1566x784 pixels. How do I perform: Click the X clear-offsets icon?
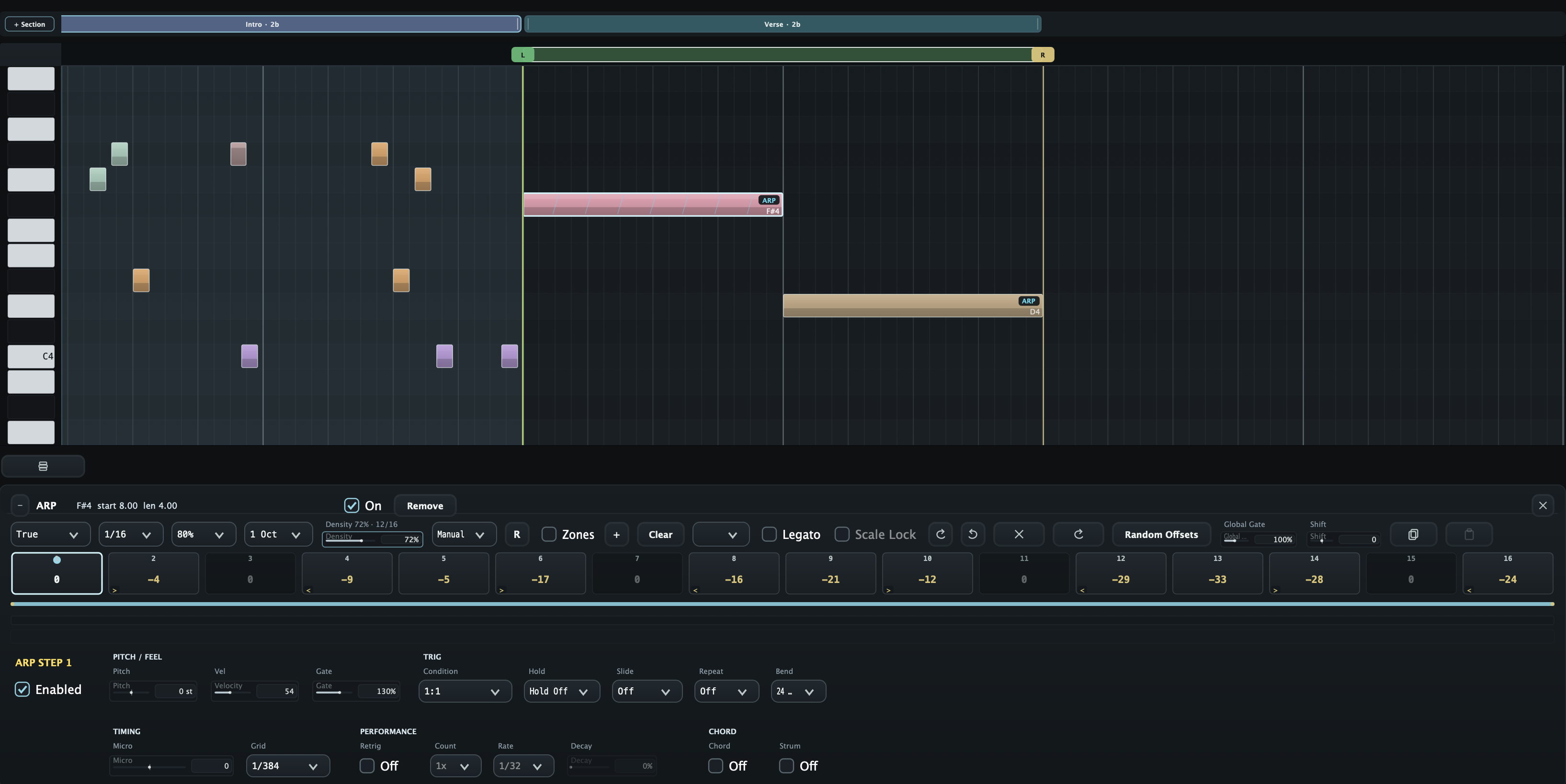pyautogui.click(x=1019, y=534)
